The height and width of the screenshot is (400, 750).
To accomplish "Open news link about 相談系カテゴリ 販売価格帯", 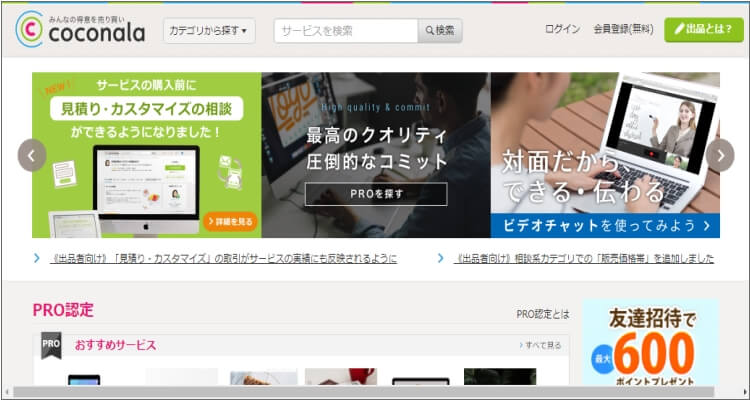I will [584, 259].
